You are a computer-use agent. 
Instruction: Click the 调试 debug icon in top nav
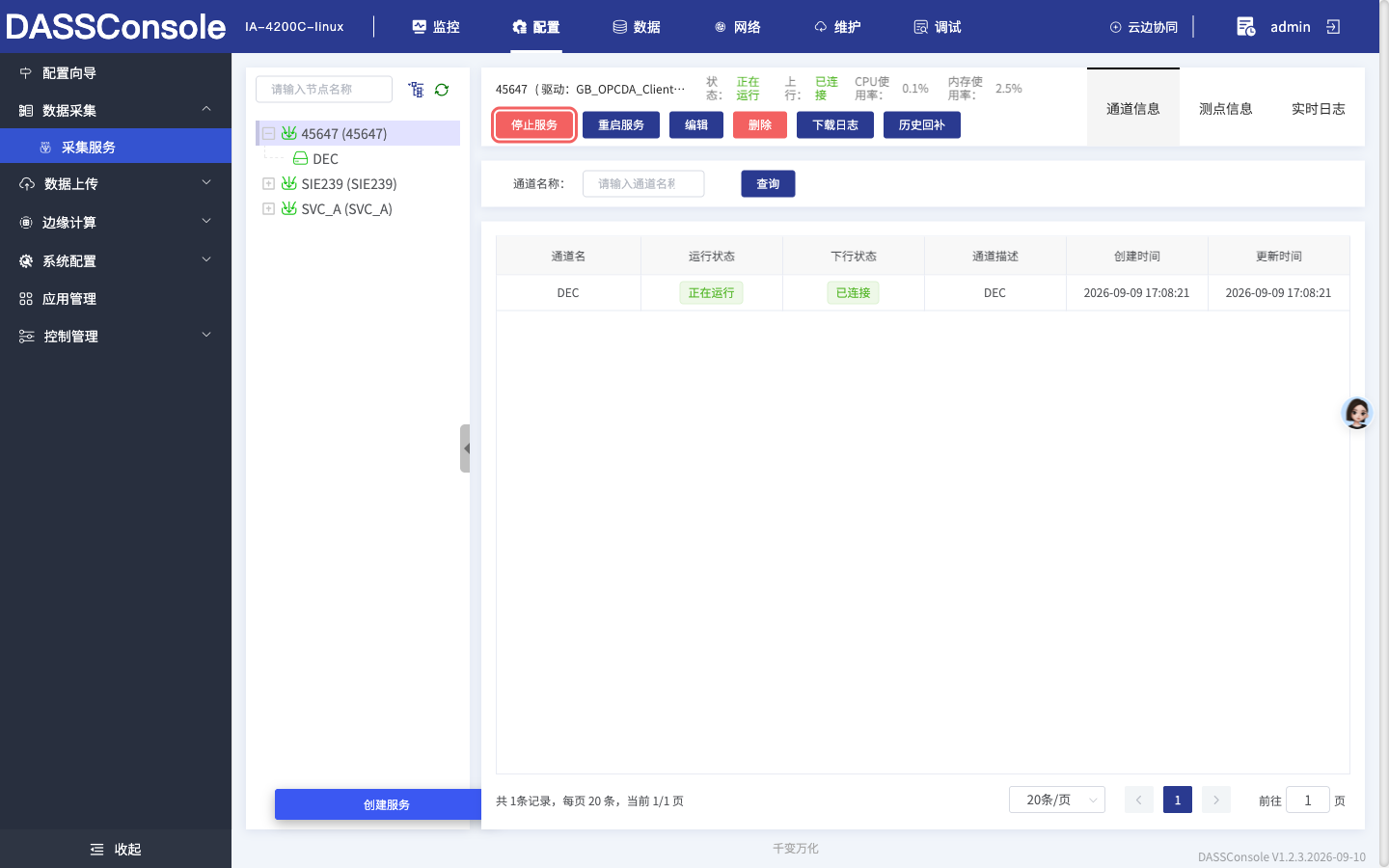pyautogui.click(x=921, y=27)
